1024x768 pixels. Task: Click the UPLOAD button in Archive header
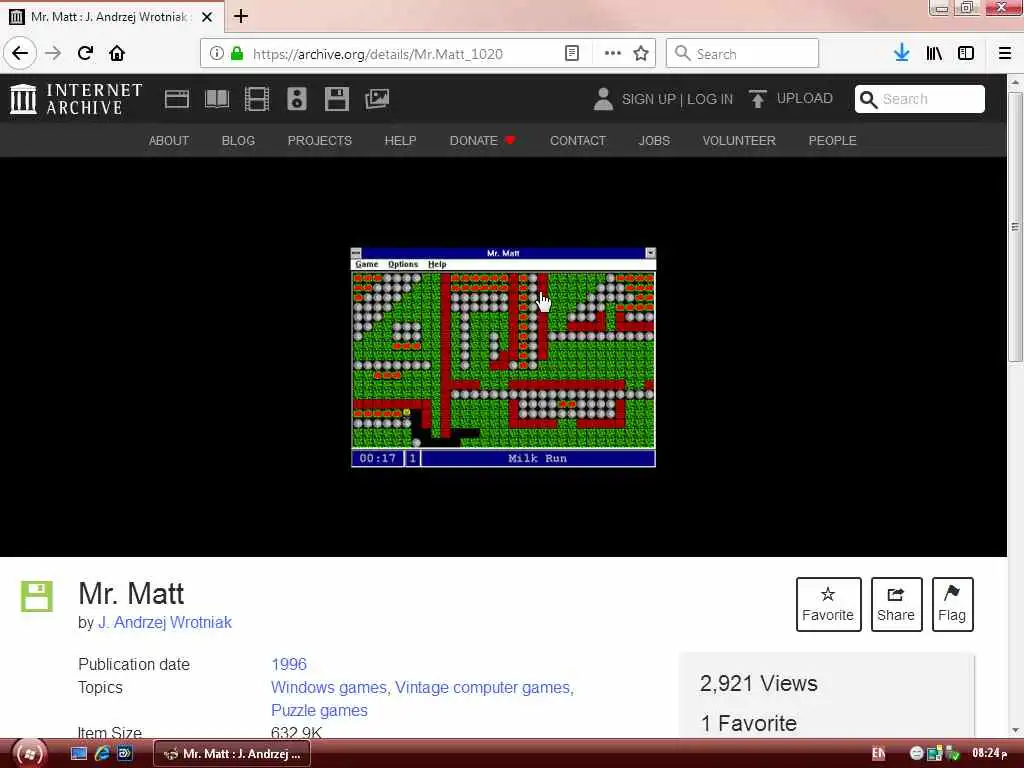pos(790,99)
